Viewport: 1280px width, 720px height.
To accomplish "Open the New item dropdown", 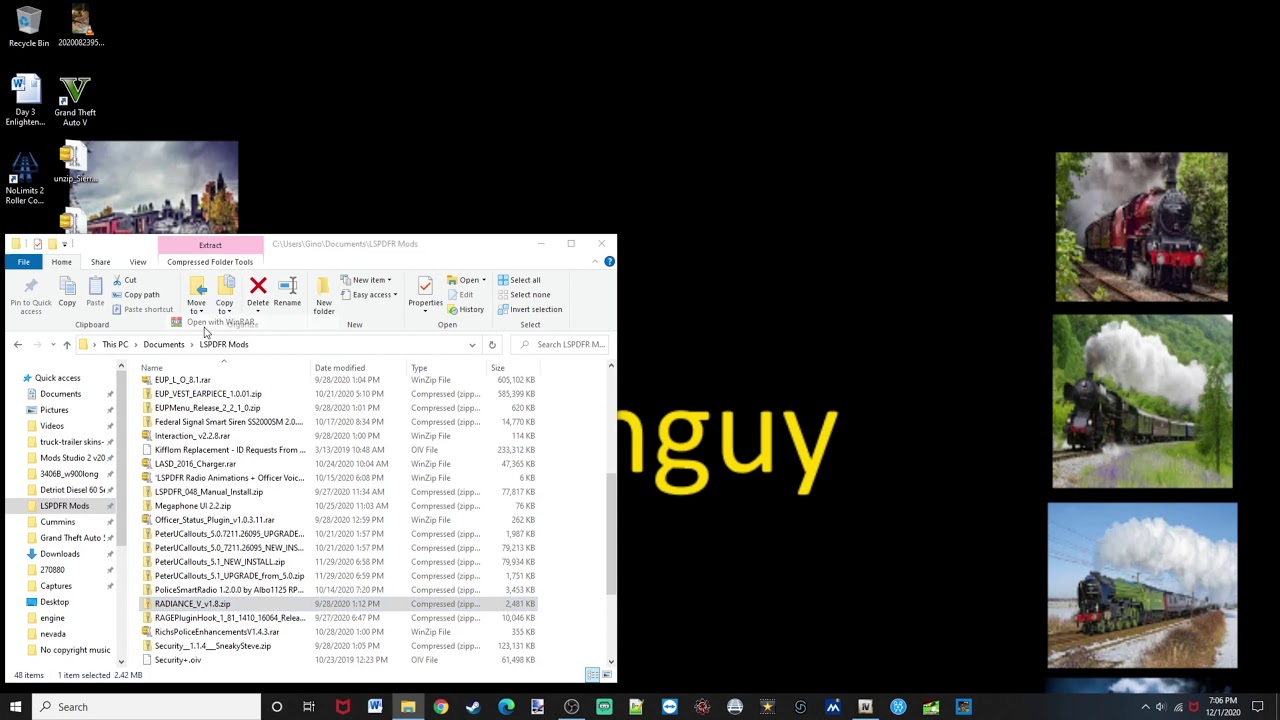I will 367,280.
